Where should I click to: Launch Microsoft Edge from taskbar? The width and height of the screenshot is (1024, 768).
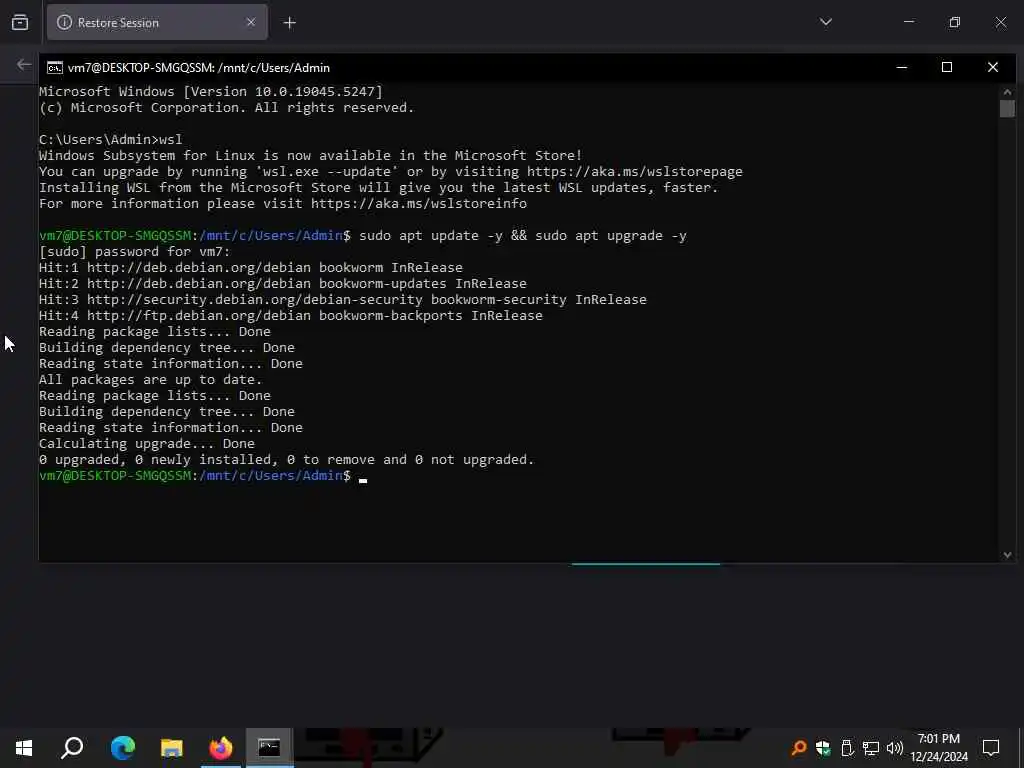[123, 748]
